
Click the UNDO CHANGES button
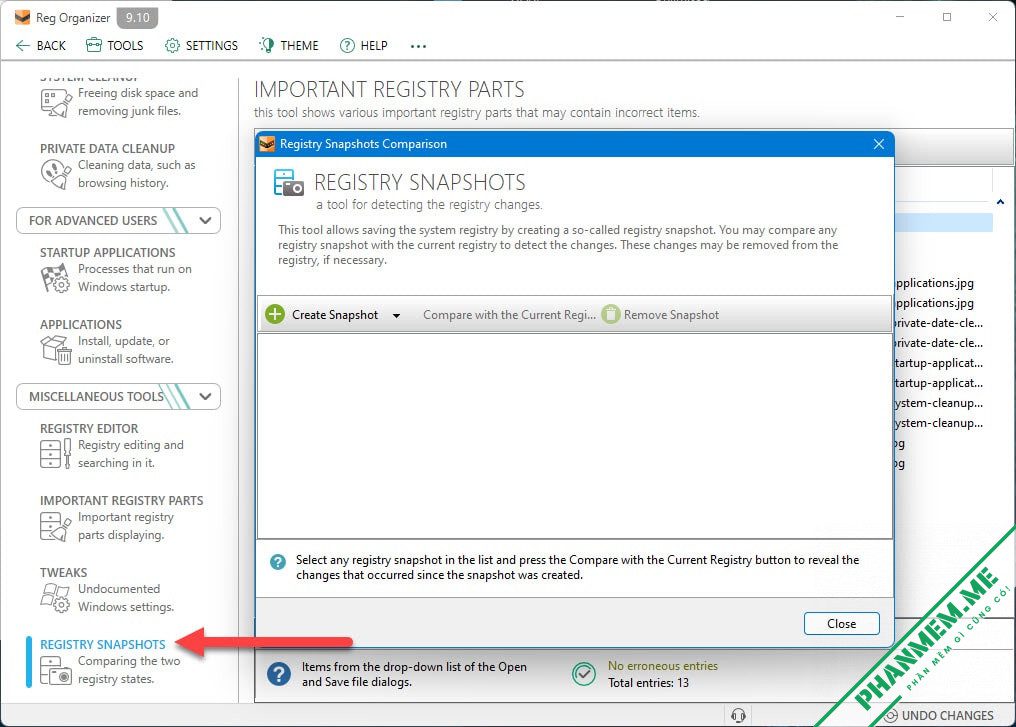pos(940,715)
